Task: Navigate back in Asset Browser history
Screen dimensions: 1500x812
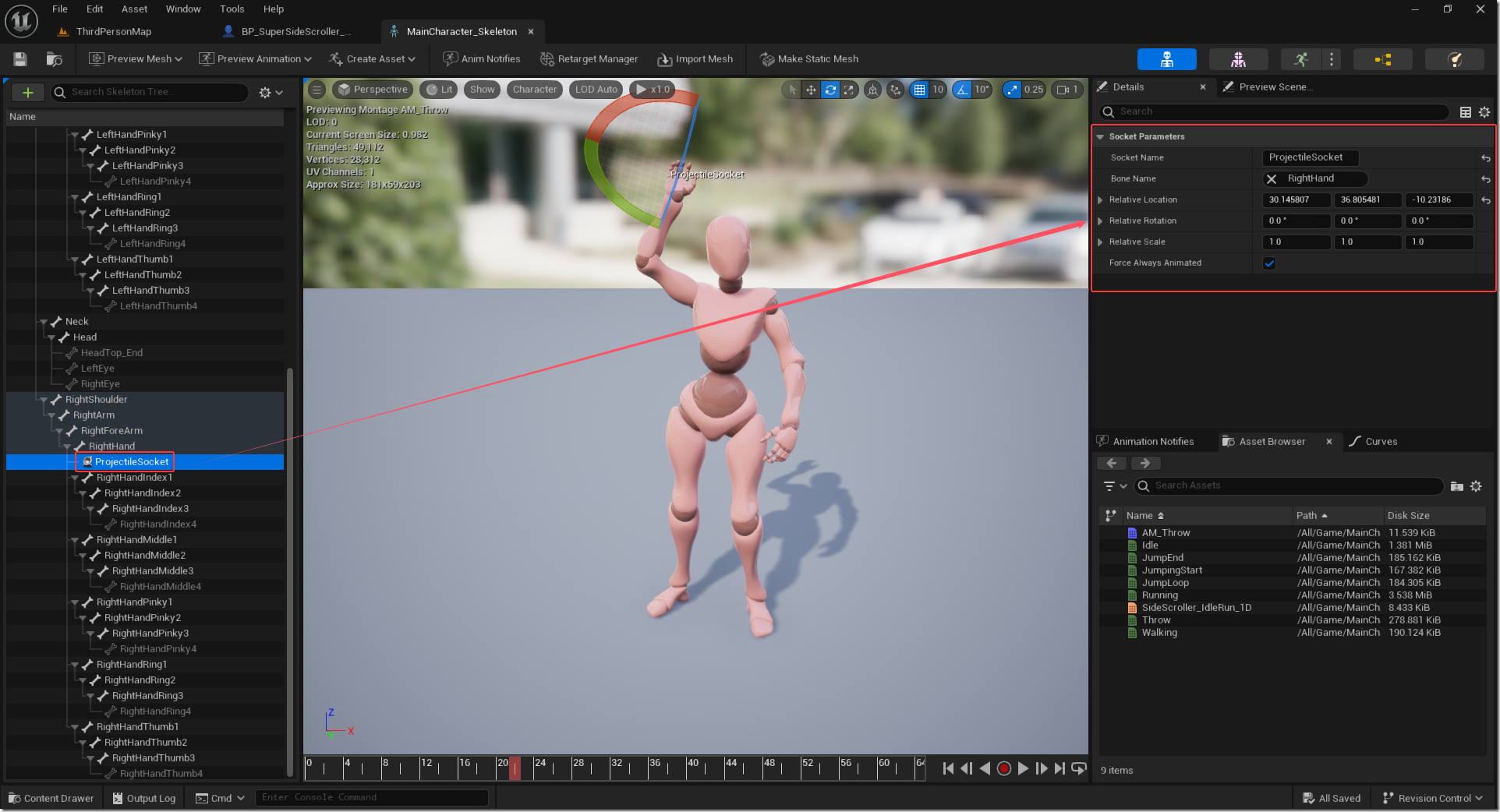Action: click(x=1112, y=464)
